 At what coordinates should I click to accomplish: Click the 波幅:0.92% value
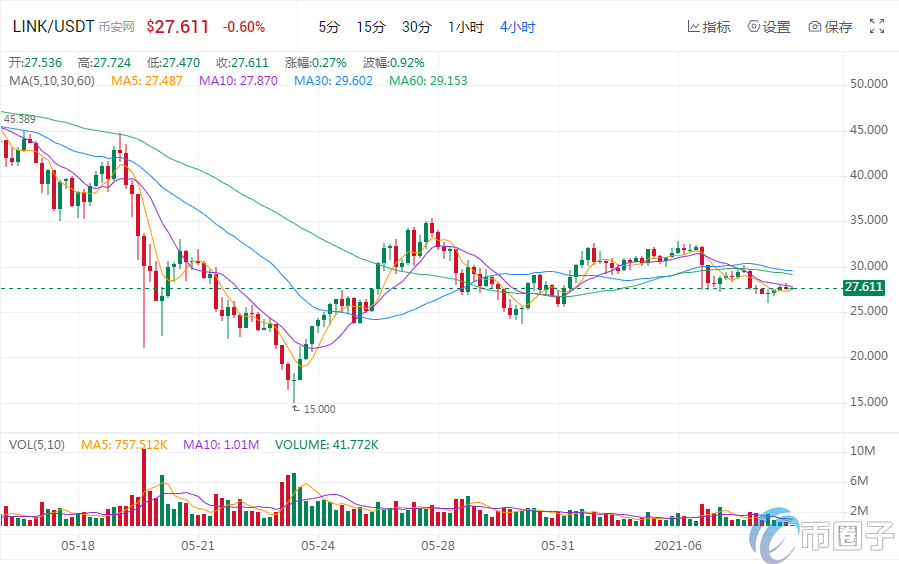tap(394, 63)
